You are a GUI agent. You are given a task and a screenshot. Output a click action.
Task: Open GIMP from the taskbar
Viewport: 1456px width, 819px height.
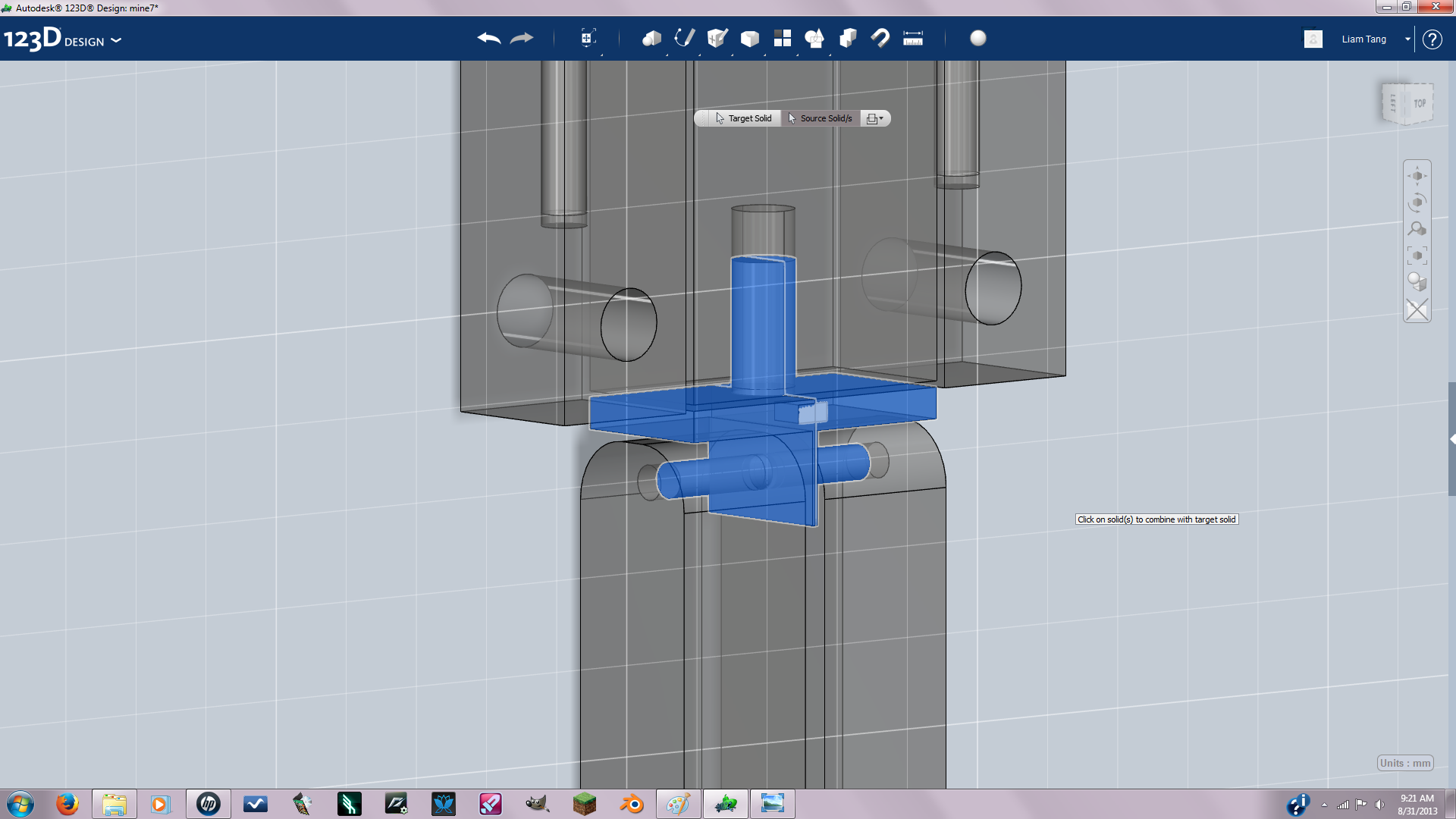click(x=538, y=804)
